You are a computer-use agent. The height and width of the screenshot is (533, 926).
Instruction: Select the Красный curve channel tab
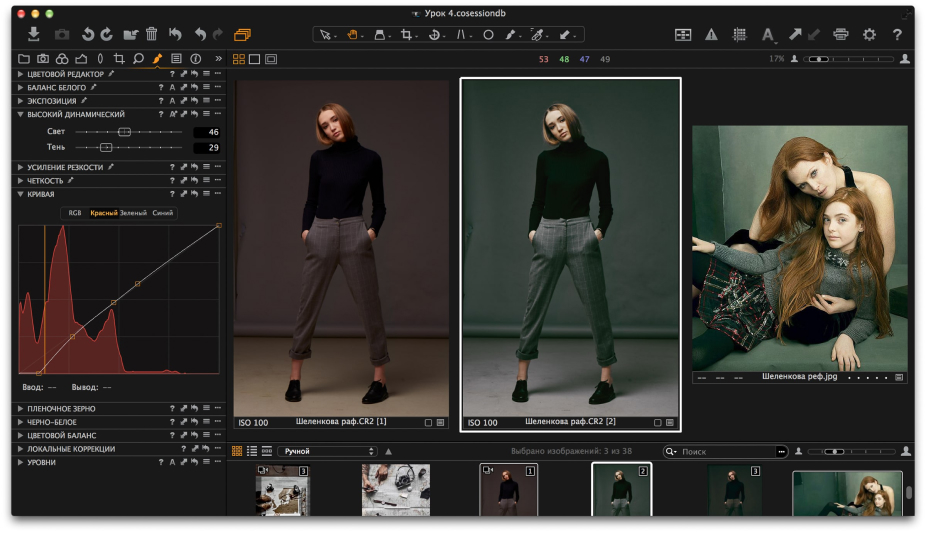(x=103, y=213)
